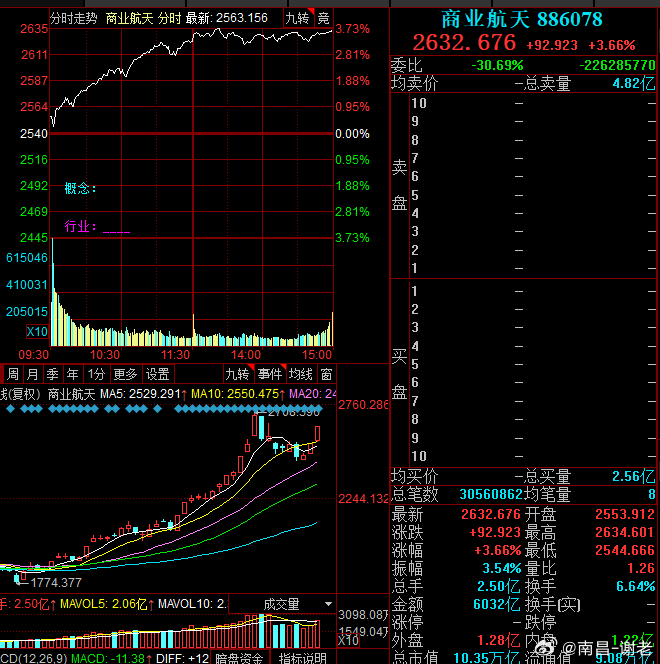Click the 委比 -30.69% value

[497, 65]
